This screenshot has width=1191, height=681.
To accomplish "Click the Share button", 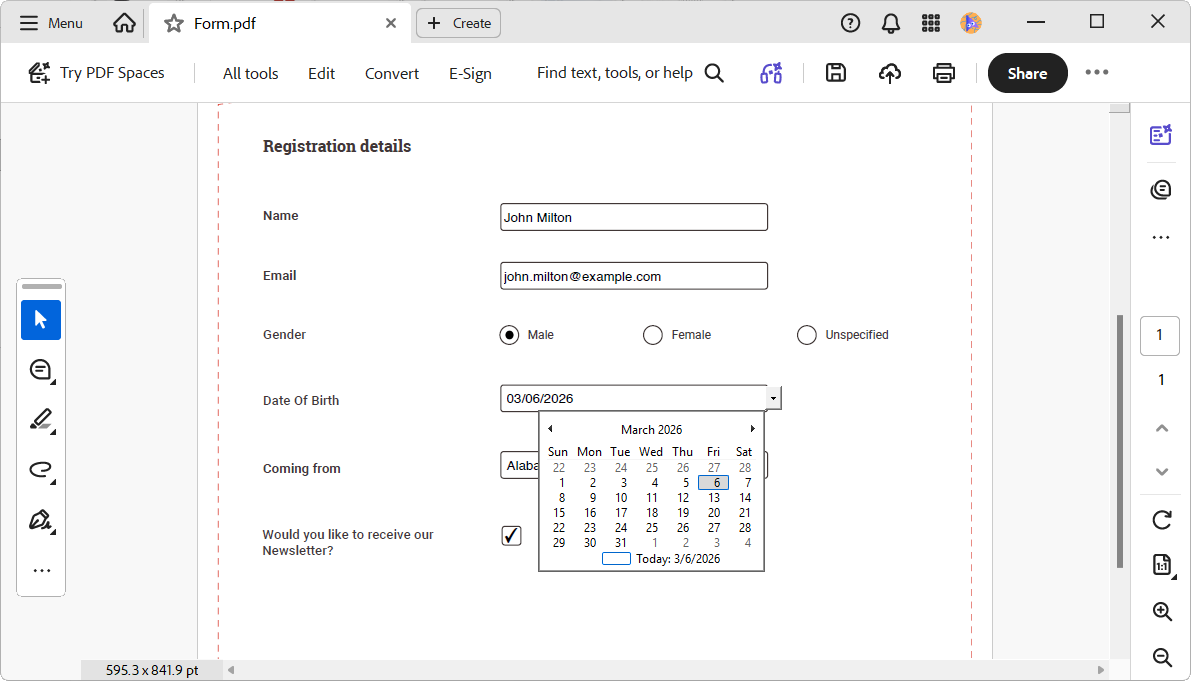I will tap(1027, 73).
